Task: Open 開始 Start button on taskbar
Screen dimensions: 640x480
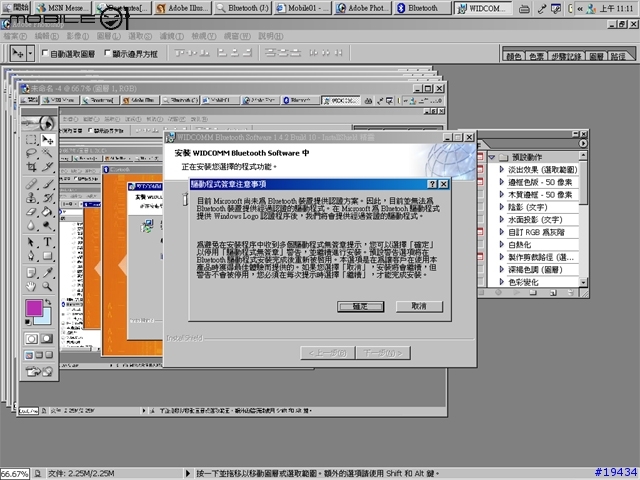Action: coord(16,7)
